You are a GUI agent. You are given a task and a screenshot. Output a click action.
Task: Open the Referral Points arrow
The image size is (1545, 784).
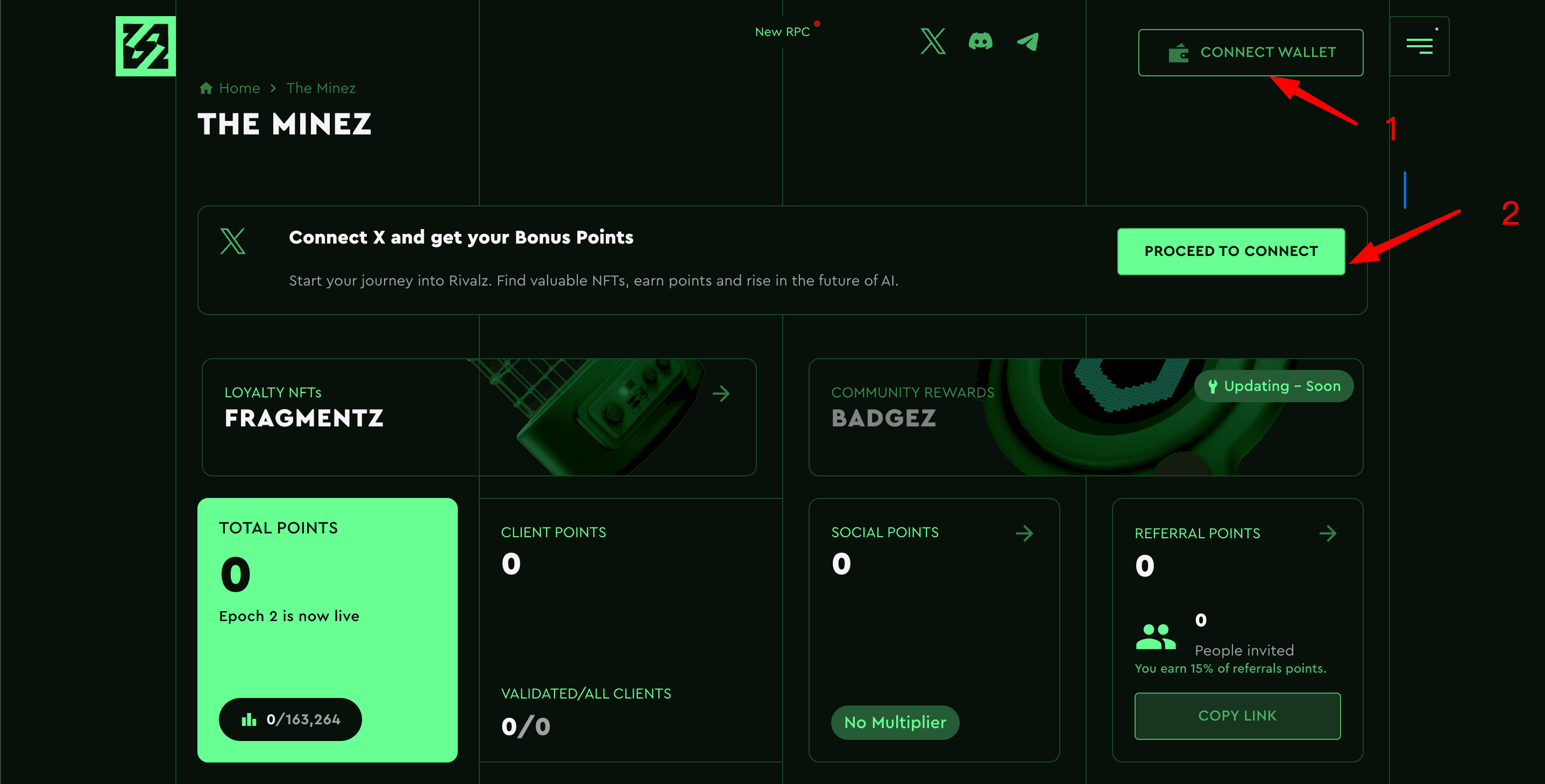tap(1328, 533)
